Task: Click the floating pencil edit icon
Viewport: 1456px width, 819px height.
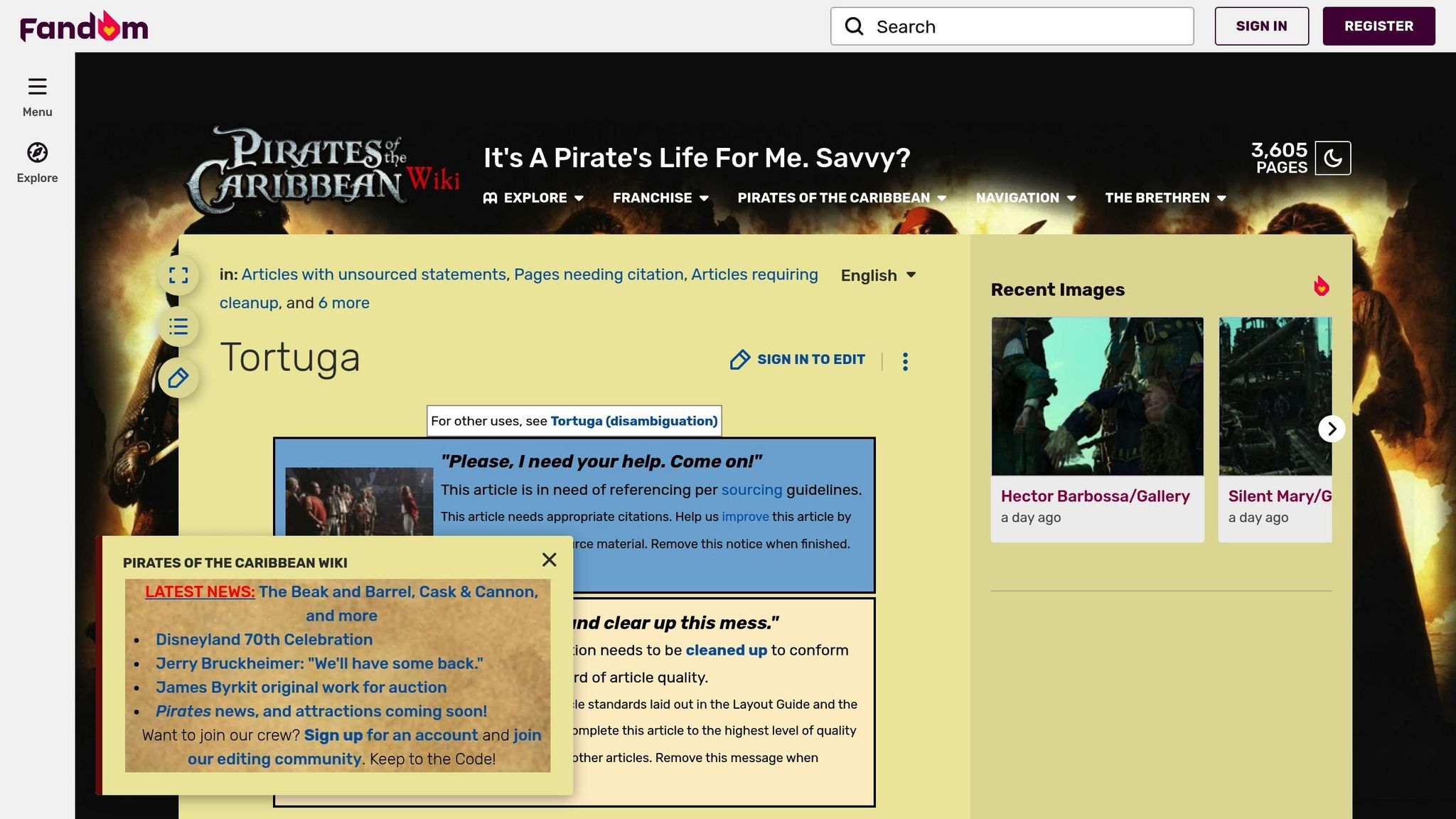Action: click(x=178, y=378)
